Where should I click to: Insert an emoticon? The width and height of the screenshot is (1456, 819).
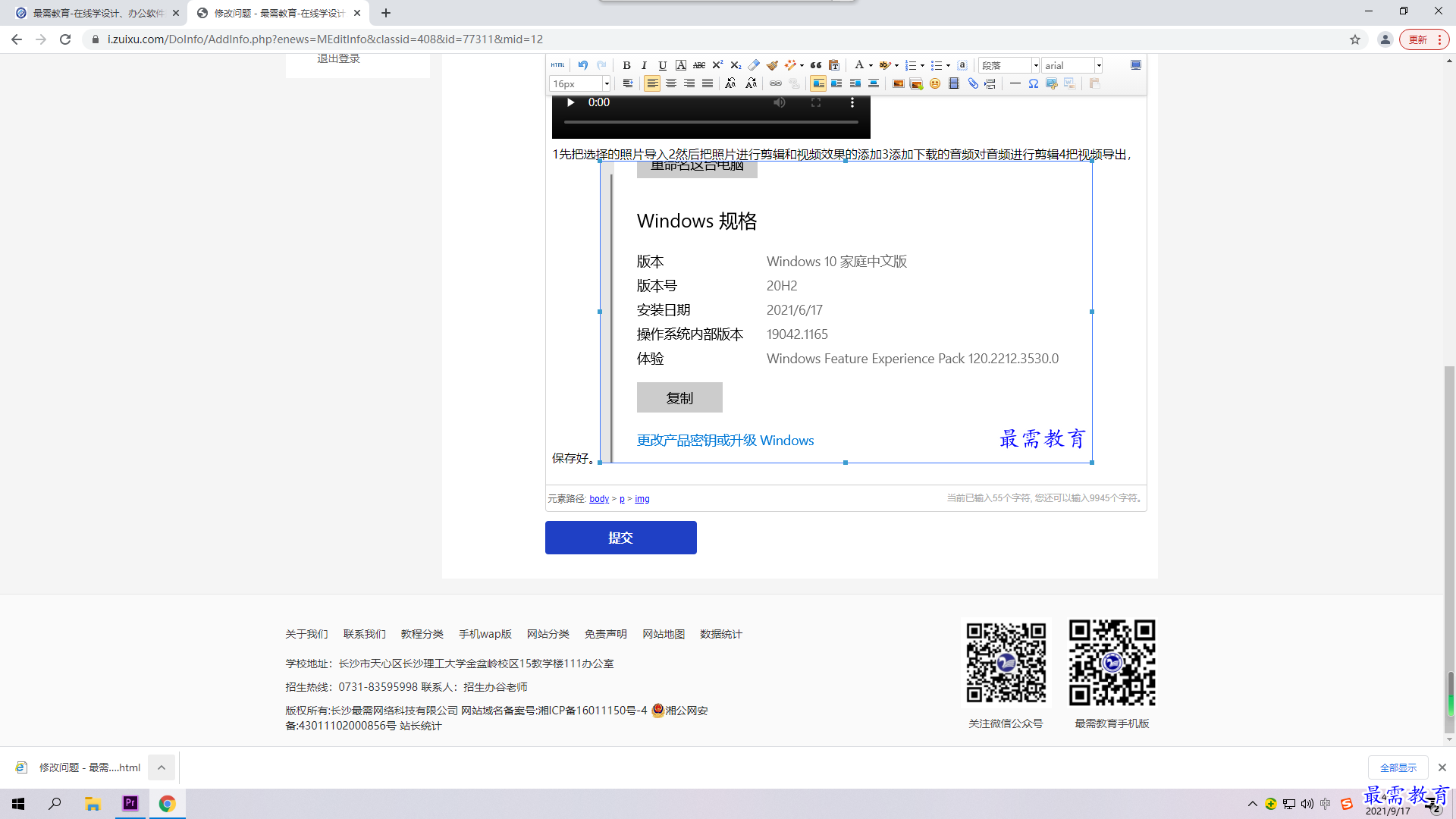pyautogui.click(x=935, y=83)
